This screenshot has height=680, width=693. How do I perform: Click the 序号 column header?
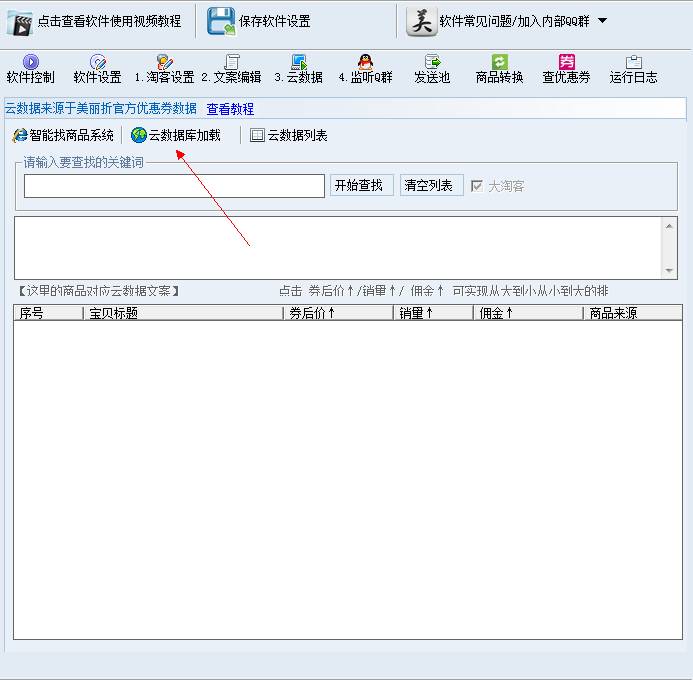(x=48, y=313)
